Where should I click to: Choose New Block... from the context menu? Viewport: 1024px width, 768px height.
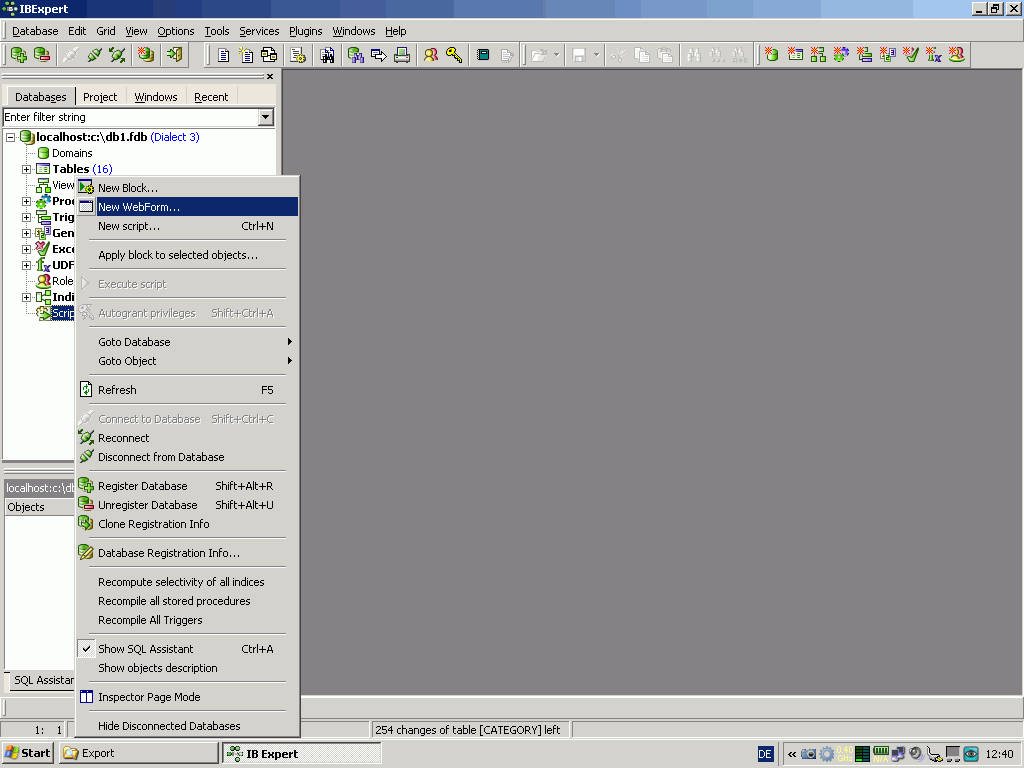point(187,188)
